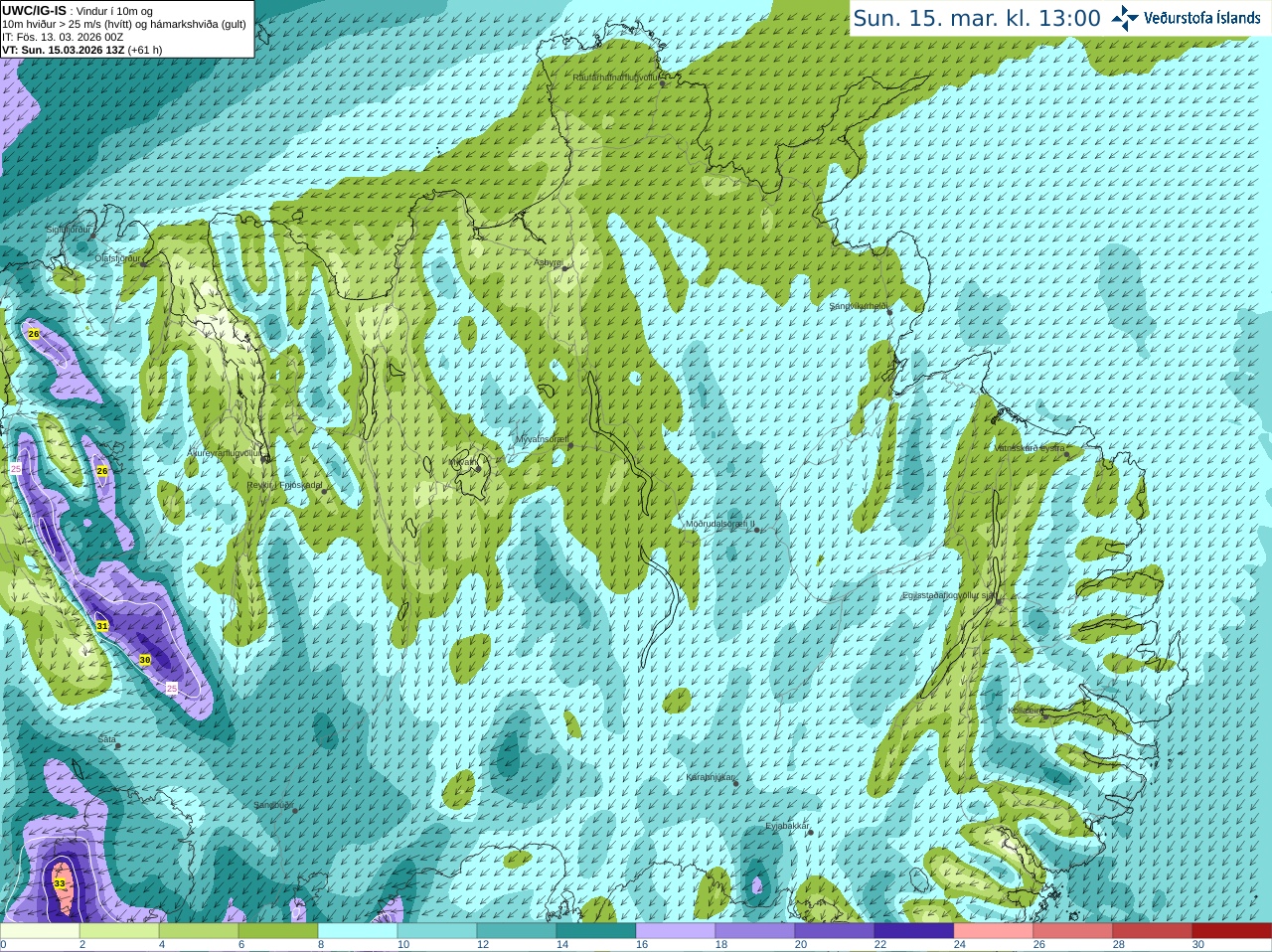Click the legend scale number 8

(x=321, y=945)
